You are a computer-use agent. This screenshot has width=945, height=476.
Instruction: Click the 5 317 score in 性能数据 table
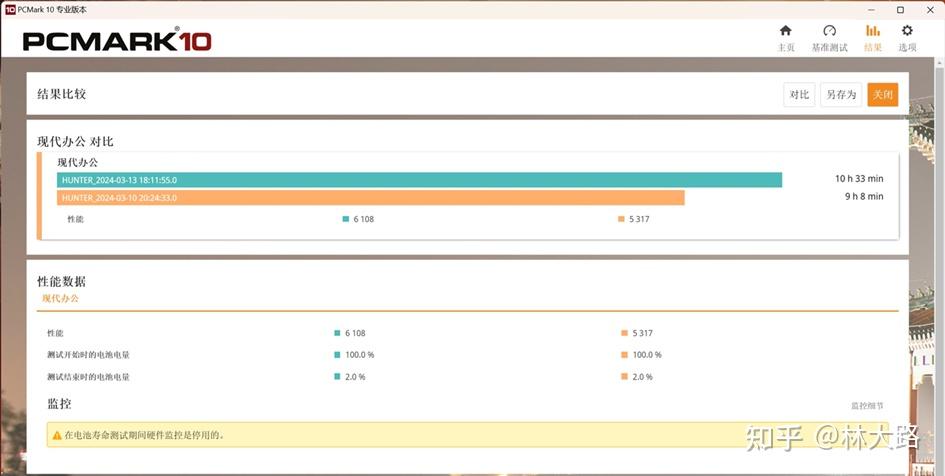point(642,333)
